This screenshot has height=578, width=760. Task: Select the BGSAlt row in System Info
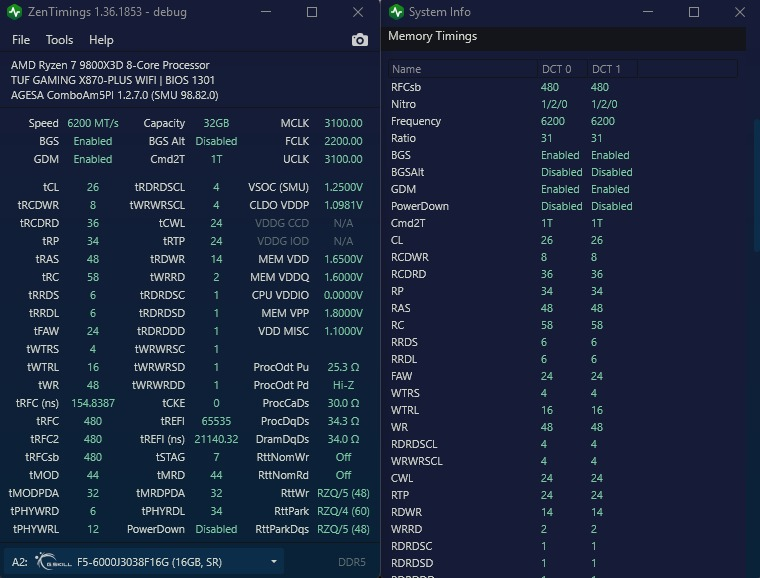562,172
